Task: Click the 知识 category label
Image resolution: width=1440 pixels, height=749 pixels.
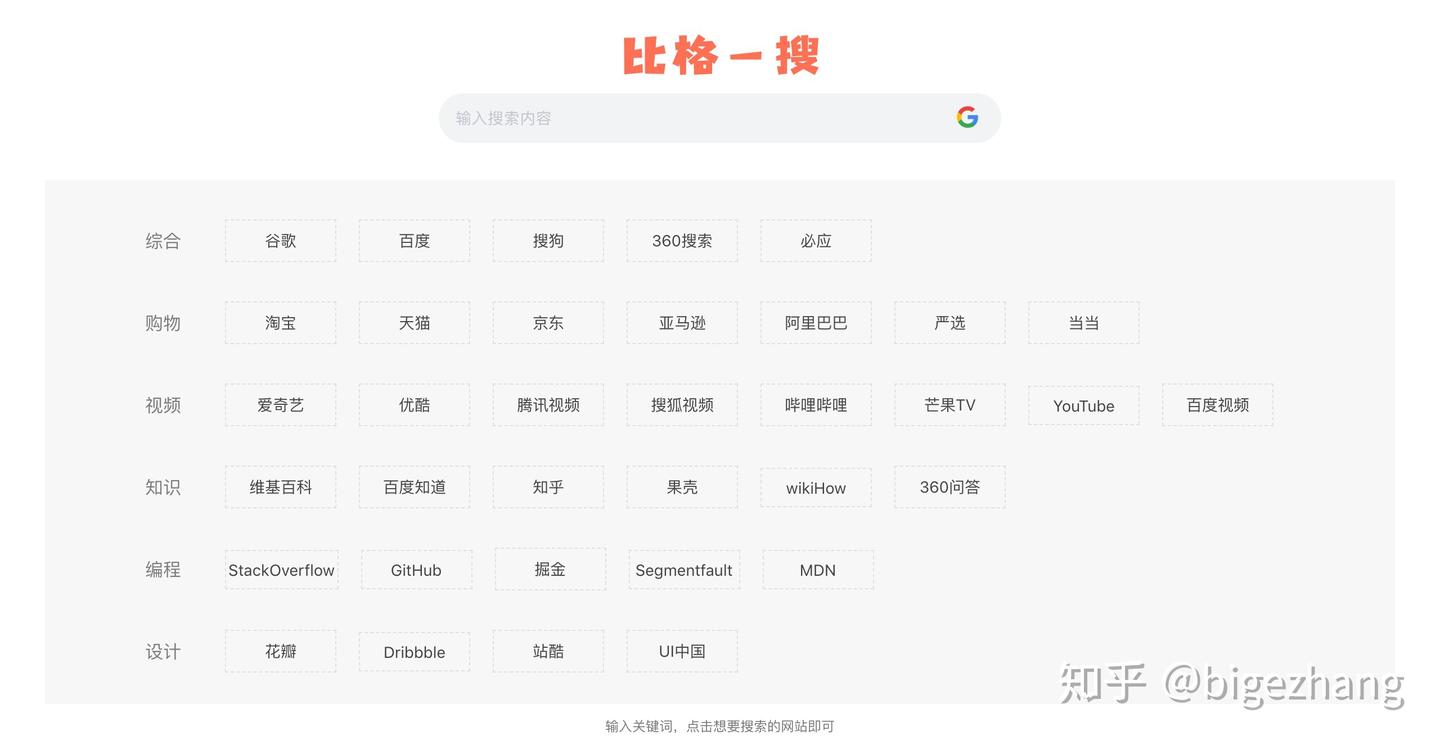Action: click(x=163, y=487)
